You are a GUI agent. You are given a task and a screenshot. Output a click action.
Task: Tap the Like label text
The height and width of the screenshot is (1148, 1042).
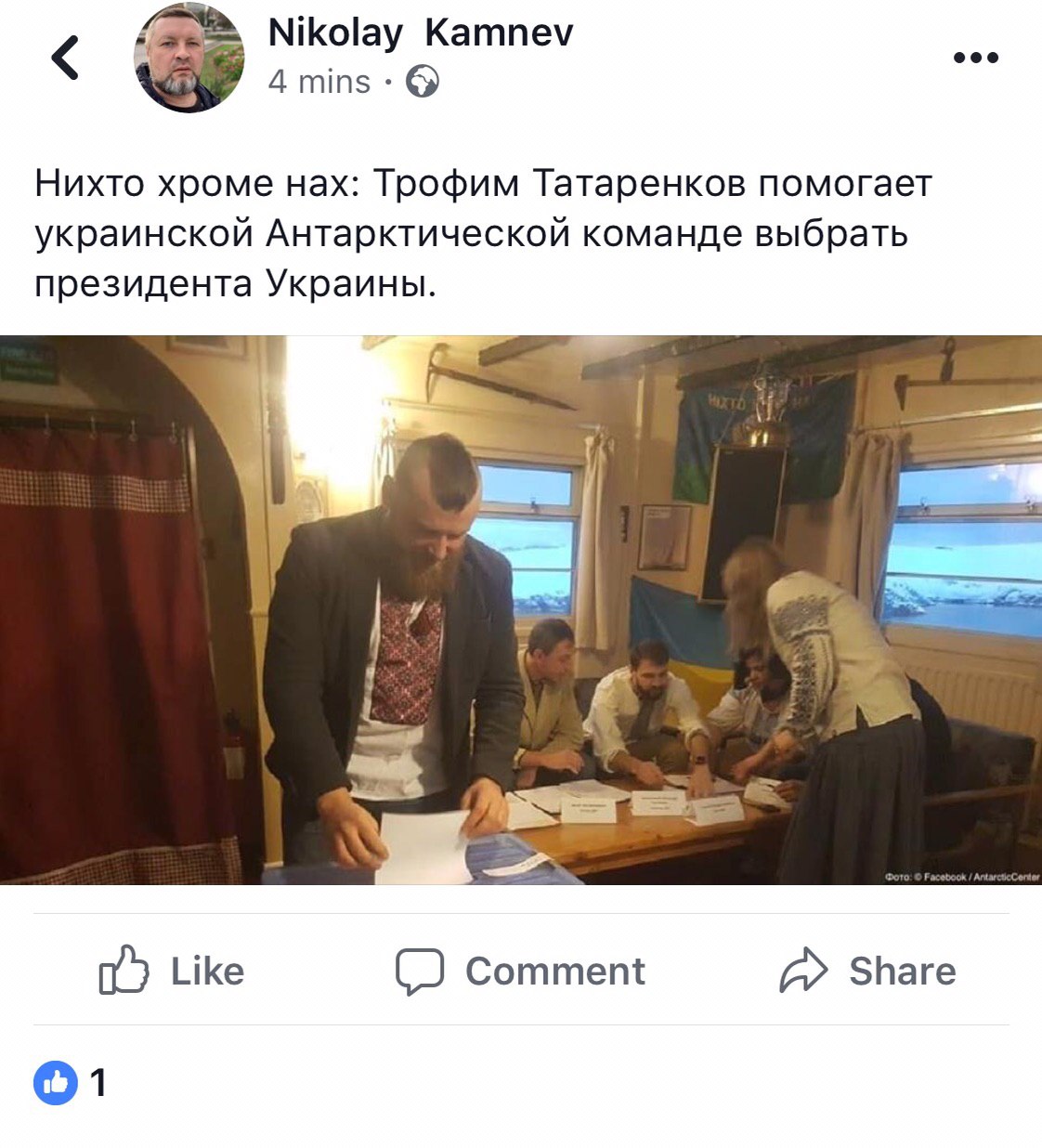tap(207, 972)
